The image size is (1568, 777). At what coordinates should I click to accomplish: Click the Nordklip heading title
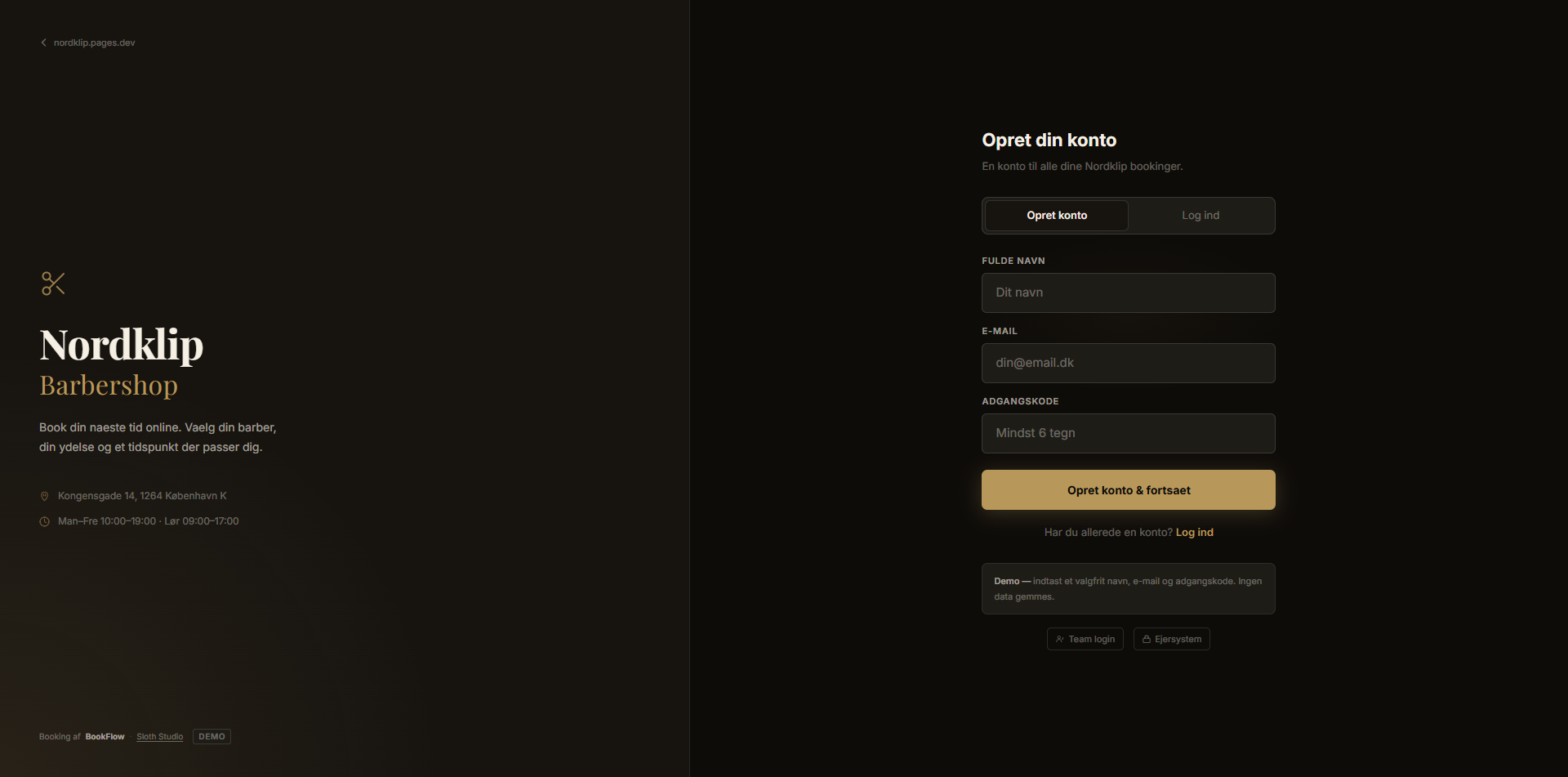pyautogui.click(x=122, y=345)
